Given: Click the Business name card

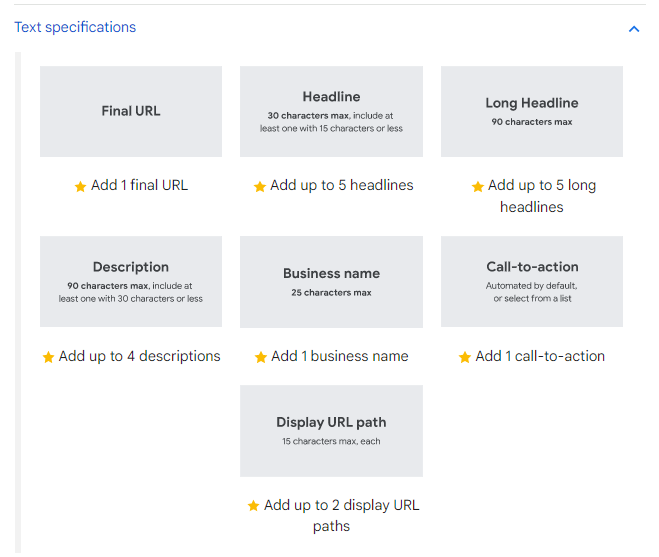Looking at the screenshot, I should pos(331,281).
